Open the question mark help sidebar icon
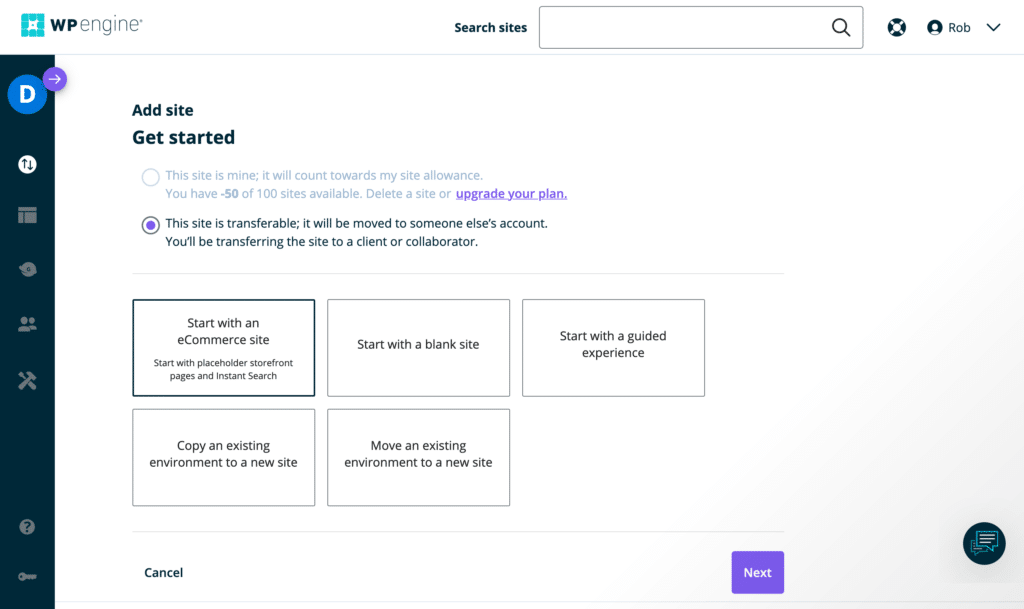Screen dimensions: 1024x609 point(27,527)
